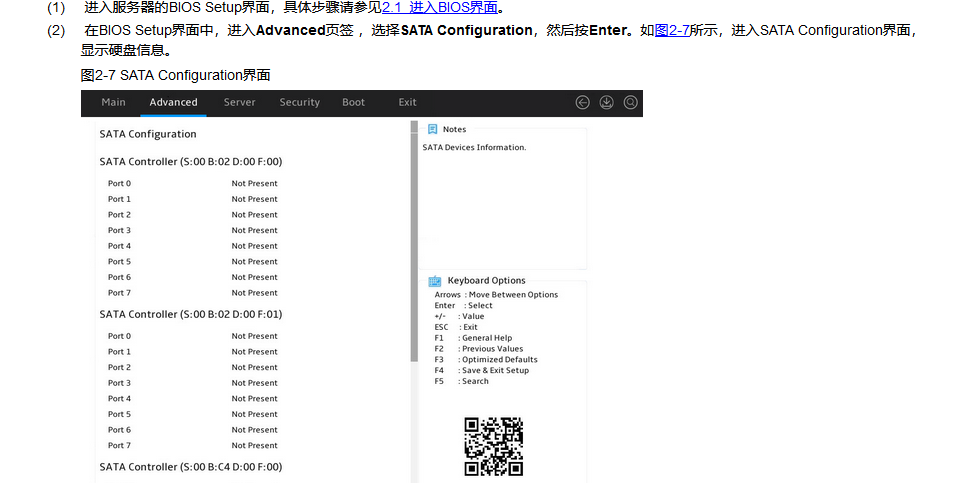The height and width of the screenshot is (501, 962).
Task: Click Port 6 under controller F:01
Action: [119, 430]
